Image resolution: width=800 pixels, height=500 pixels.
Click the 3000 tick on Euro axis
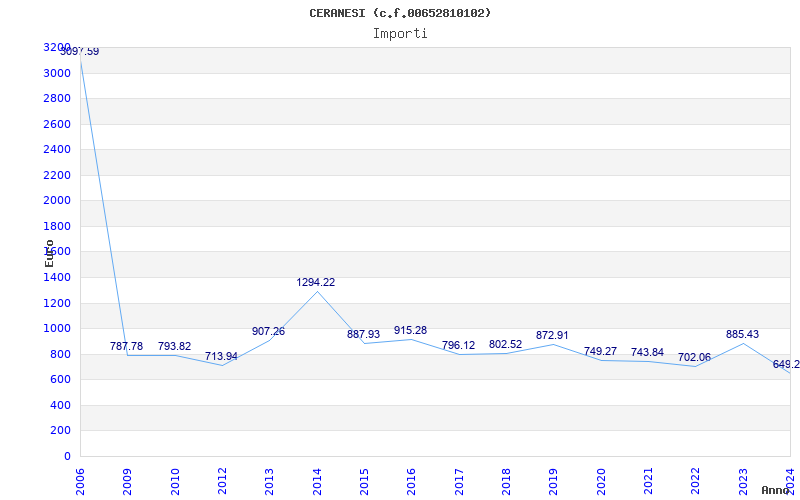(x=57, y=73)
